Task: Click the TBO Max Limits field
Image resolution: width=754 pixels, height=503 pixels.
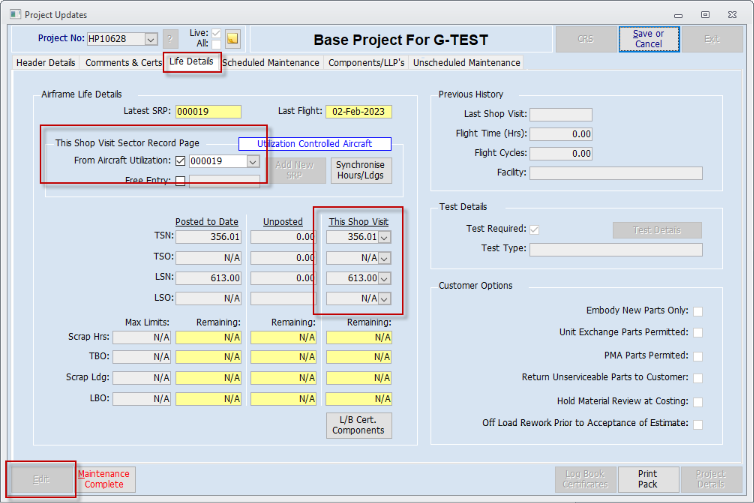Action: point(141,357)
